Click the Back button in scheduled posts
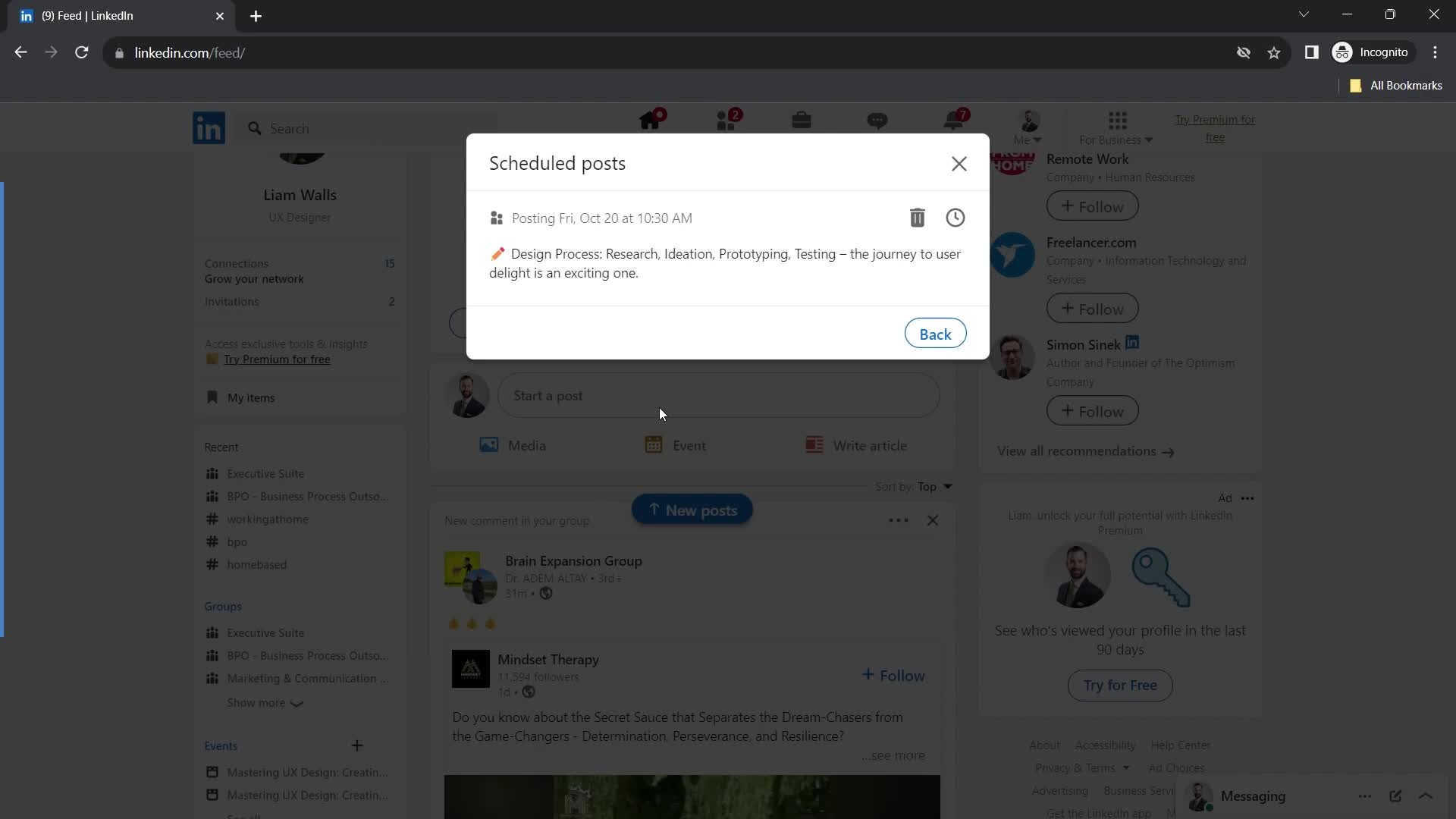1456x819 pixels. (936, 333)
